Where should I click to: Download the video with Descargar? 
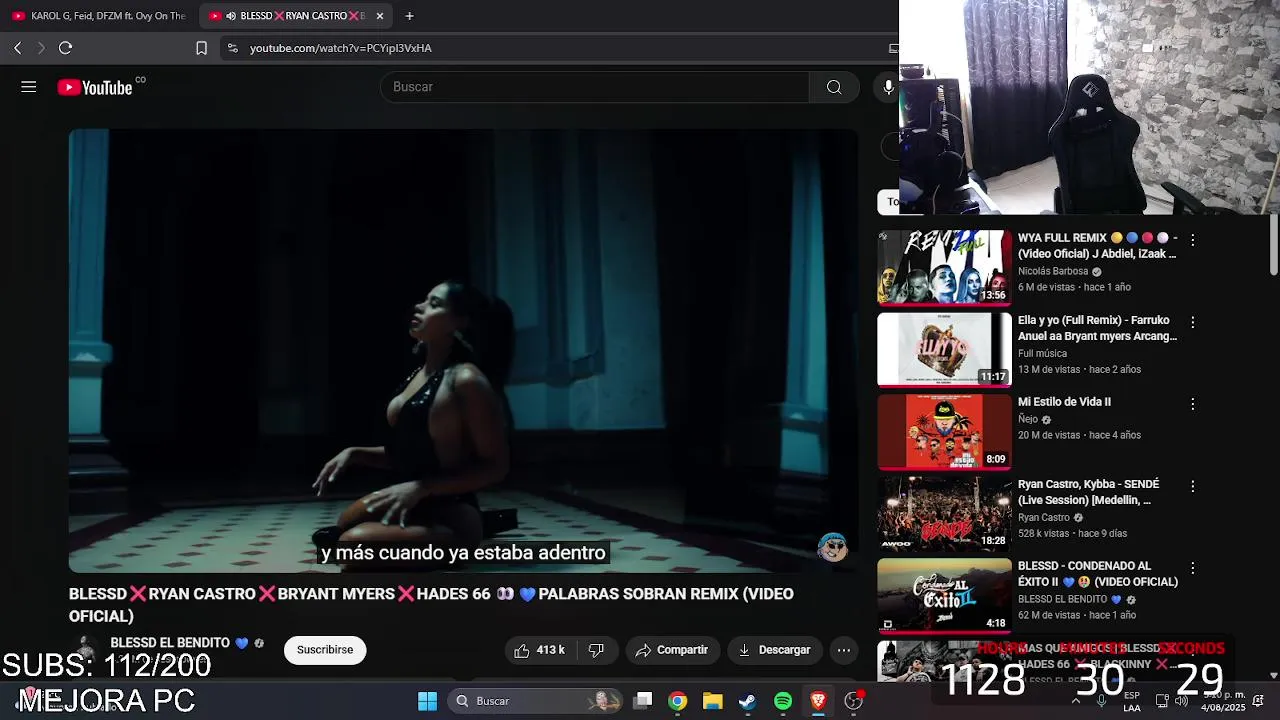pyautogui.click(x=774, y=650)
